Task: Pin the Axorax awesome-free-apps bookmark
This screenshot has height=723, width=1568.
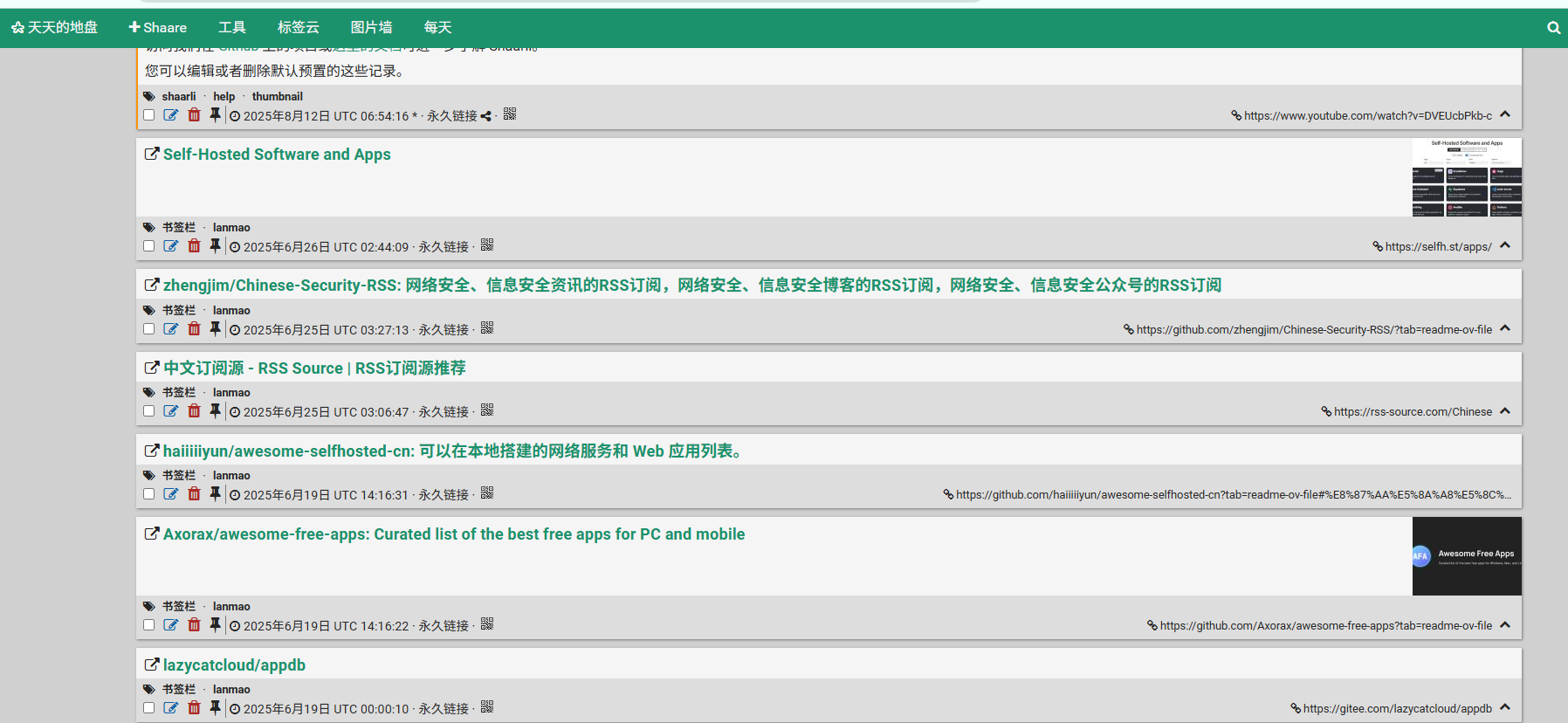Action: point(215,625)
